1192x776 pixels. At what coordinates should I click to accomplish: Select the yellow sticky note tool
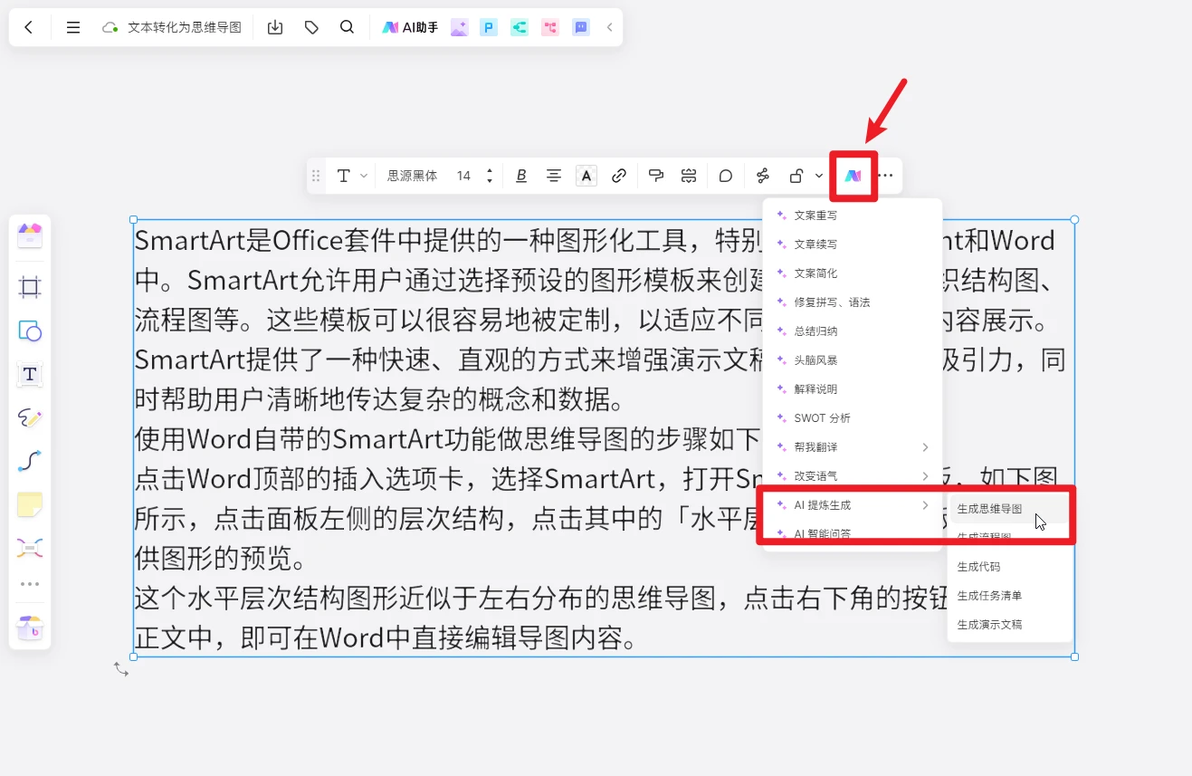click(30, 505)
